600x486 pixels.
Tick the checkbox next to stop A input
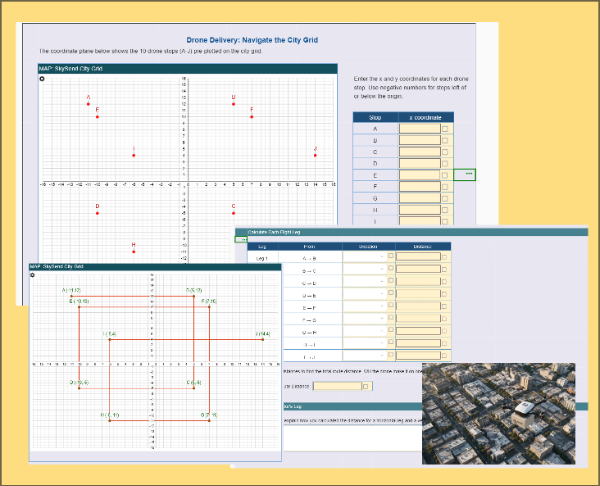point(445,128)
